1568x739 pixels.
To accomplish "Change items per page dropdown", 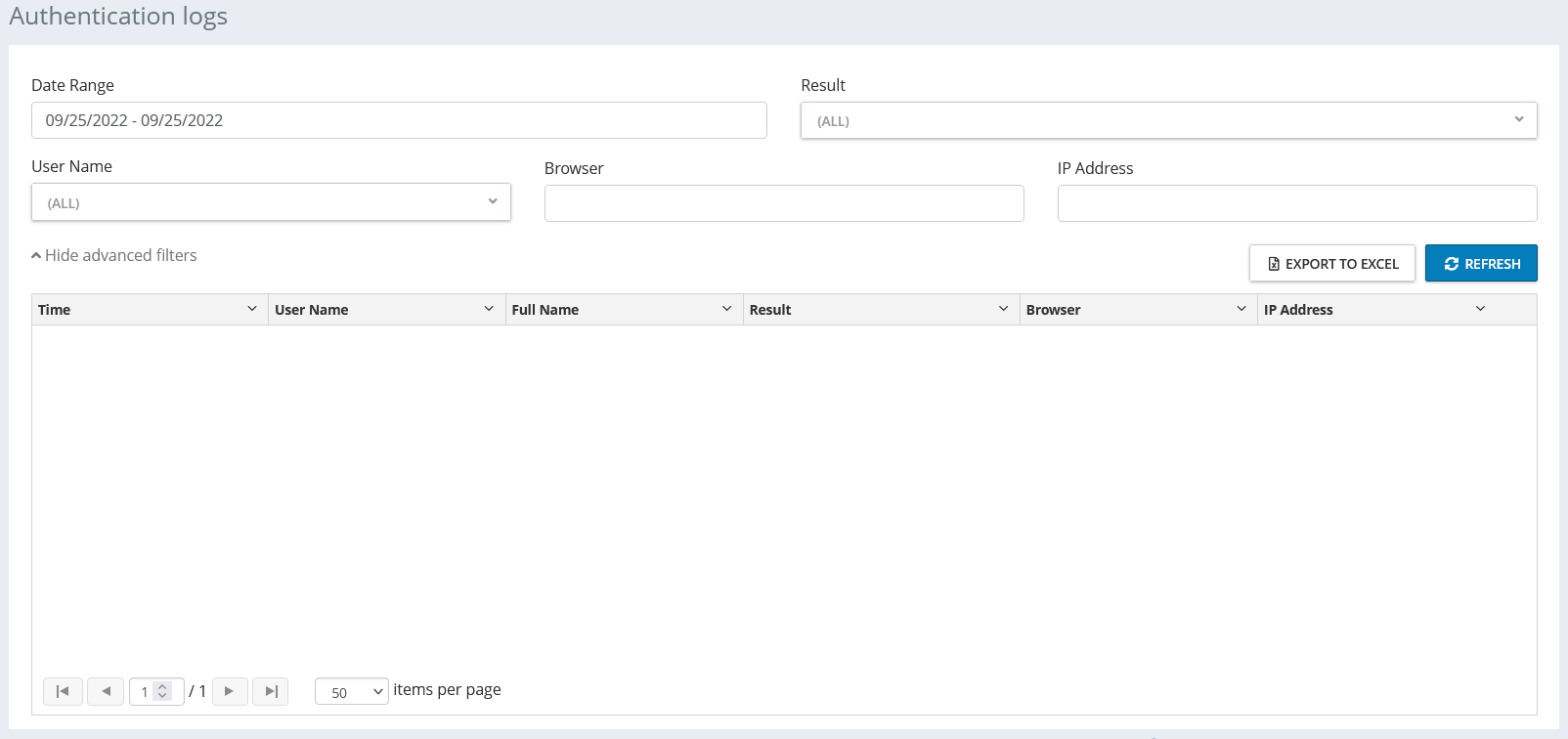I will click(351, 692).
